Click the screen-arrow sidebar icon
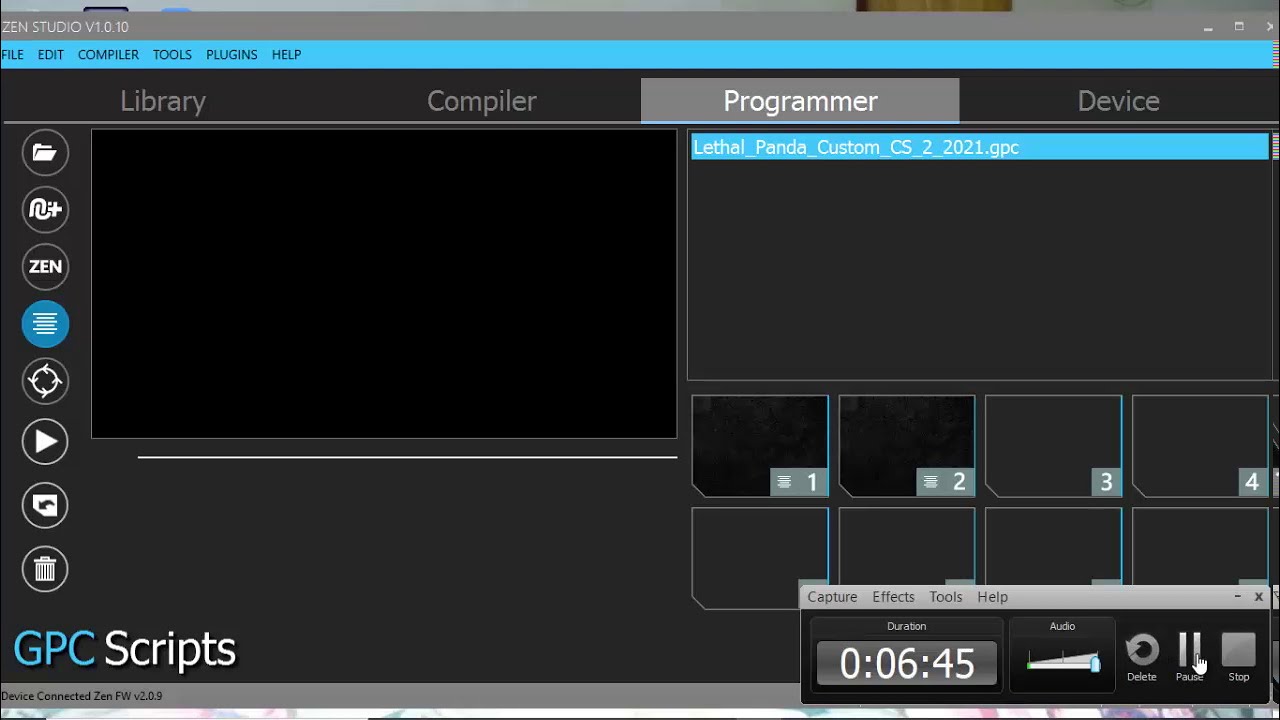This screenshot has height=720, width=1280. (x=45, y=506)
